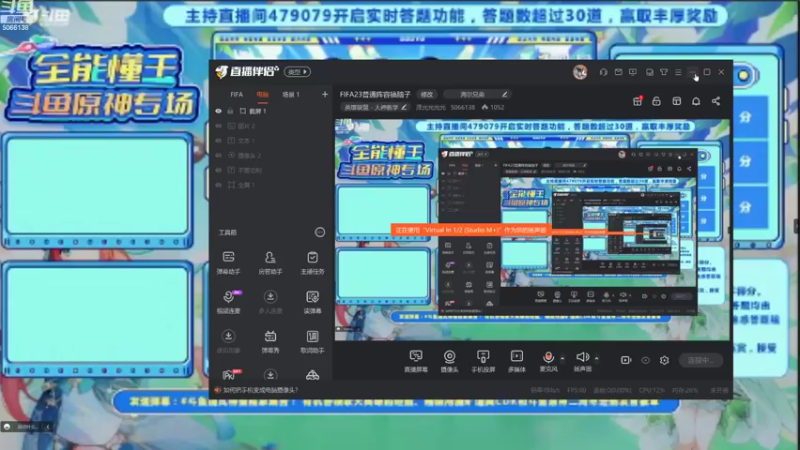800x450 pixels.
Task: Open the 歌词助手 tool
Action: tap(312, 341)
